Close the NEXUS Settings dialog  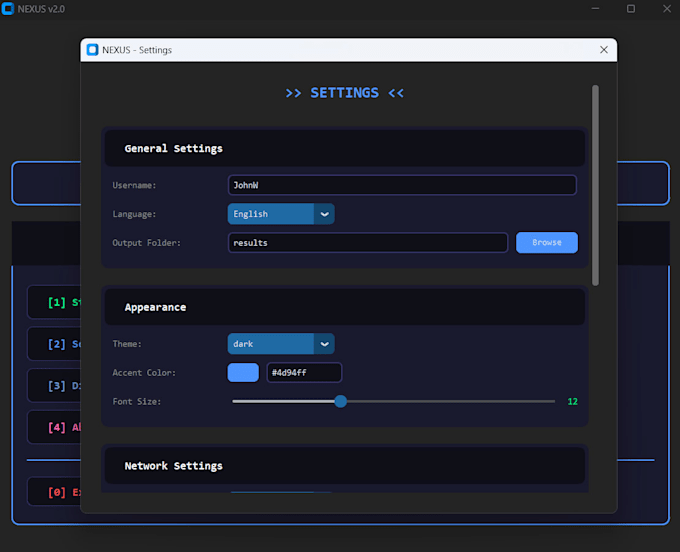(604, 50)
